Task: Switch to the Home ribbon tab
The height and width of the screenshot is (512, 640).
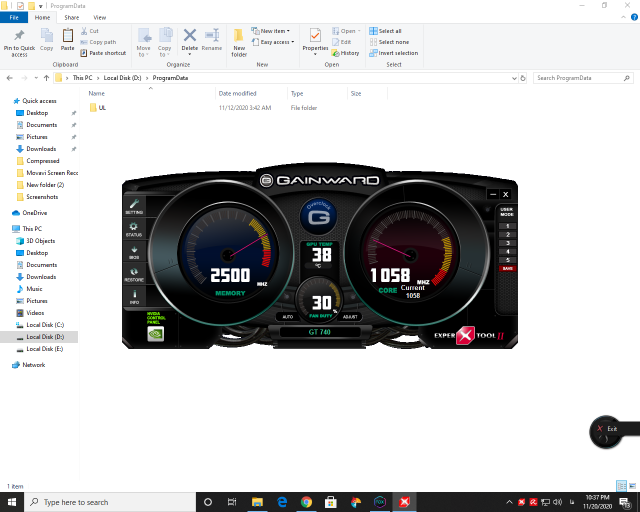Action: coord(42,18)
